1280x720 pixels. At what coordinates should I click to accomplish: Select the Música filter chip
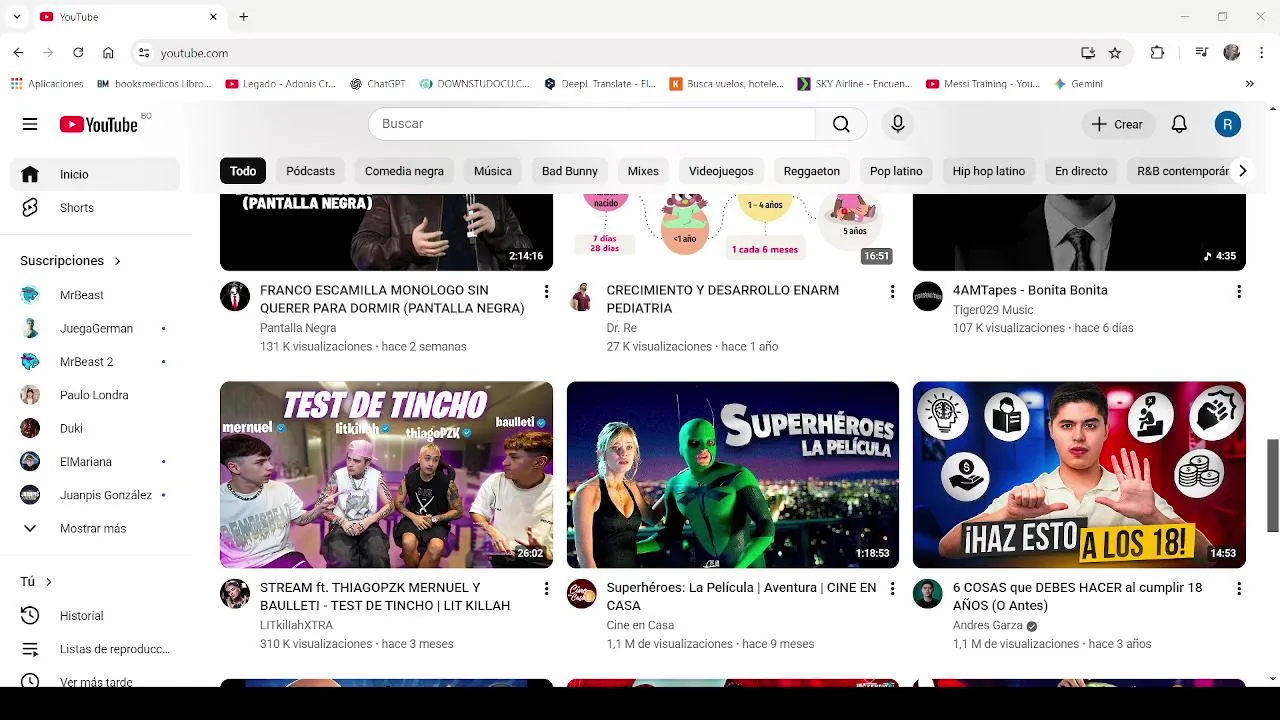[493, 171]
